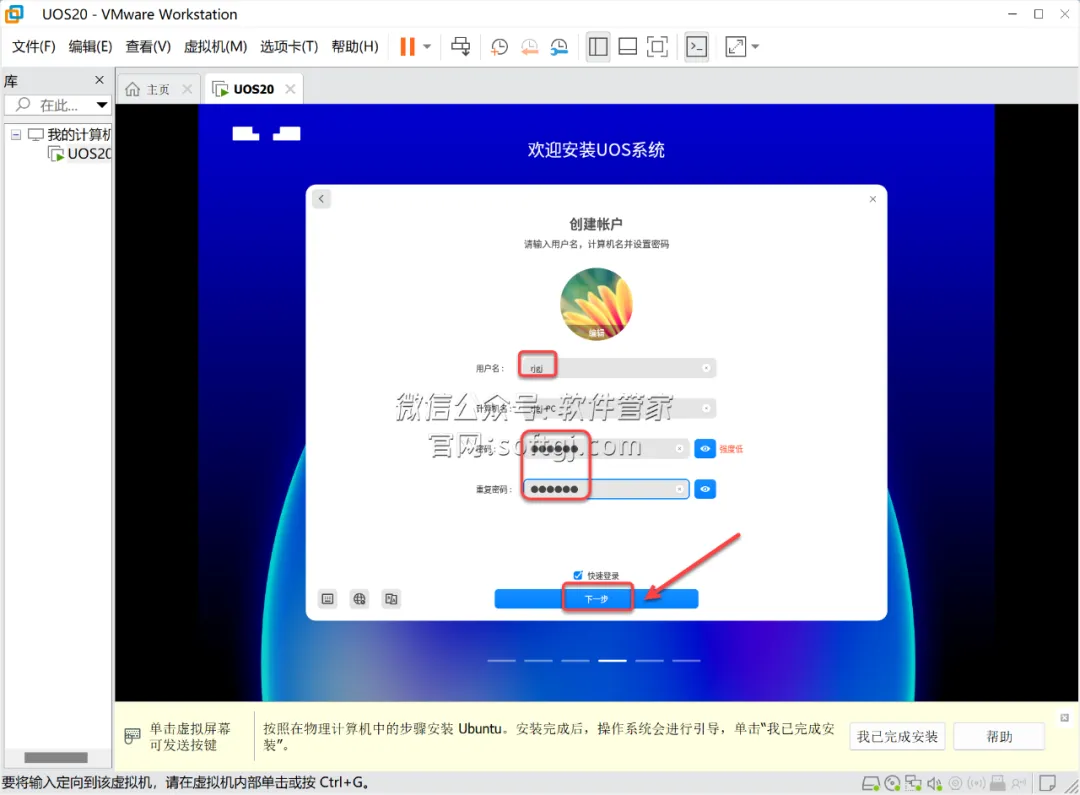The height and width of the screenshot is (795, 1080).
Task: Show the 重复密码 field characters
Action: (x=705, y=489)
